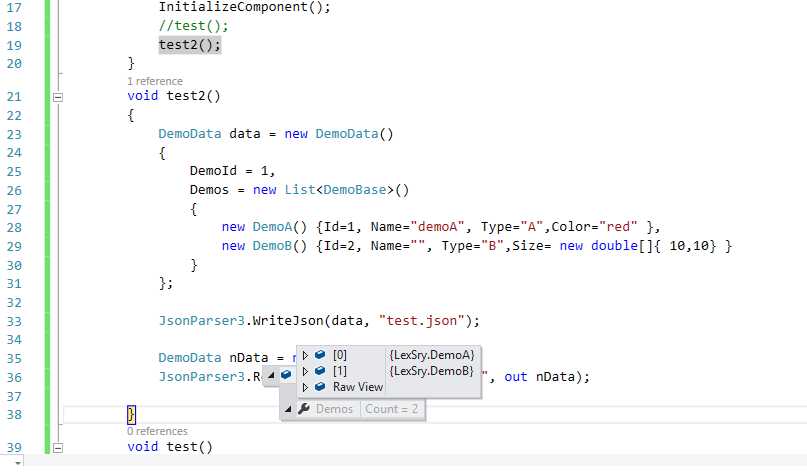This screenshot has width=807, height=472.
Task: Collapse the Demos Count = 2 datatip row
Action: (x=288, y=409)
